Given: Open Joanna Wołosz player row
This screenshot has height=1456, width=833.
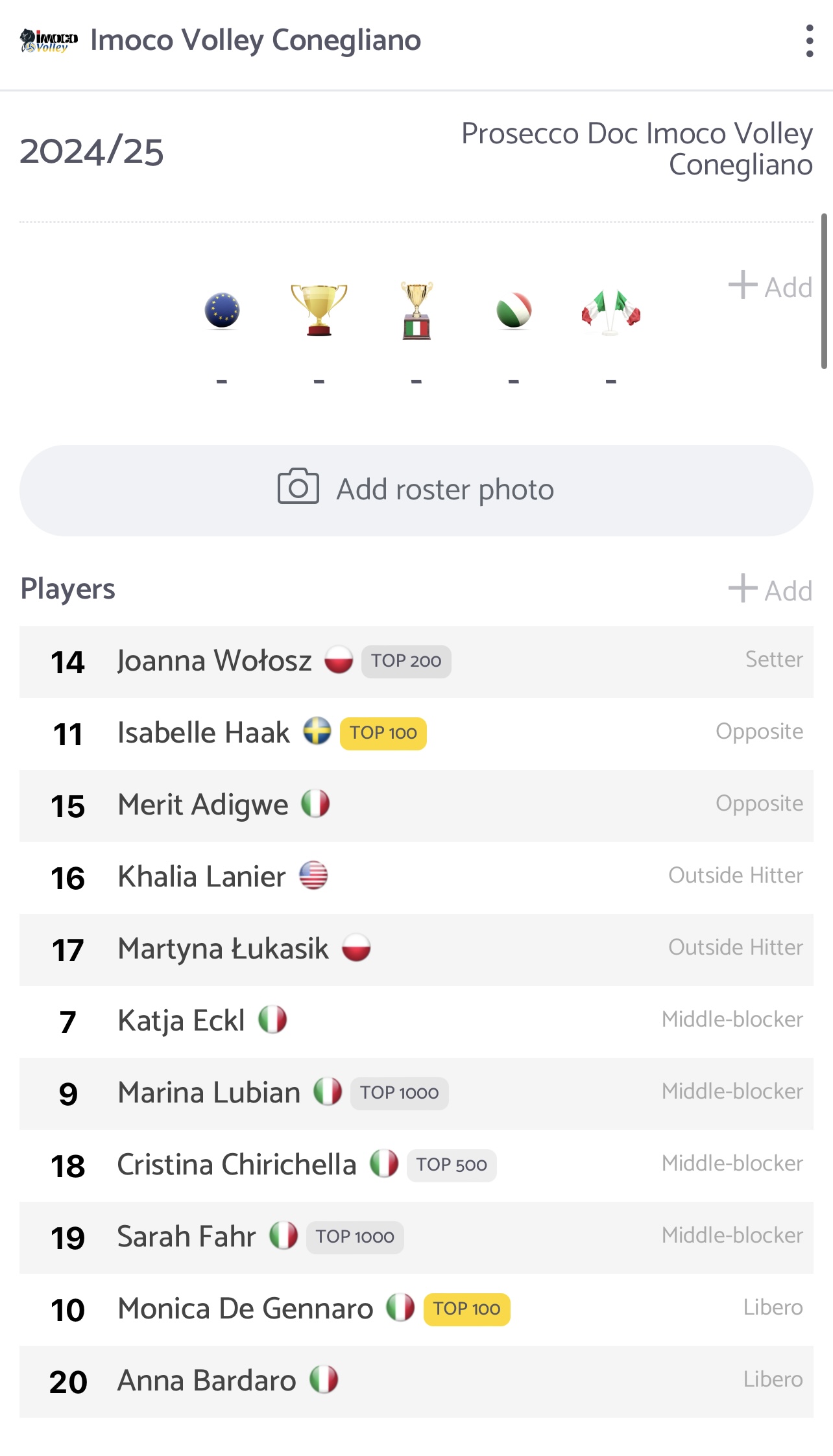Looking at the screenshot, I should (416, 662).
